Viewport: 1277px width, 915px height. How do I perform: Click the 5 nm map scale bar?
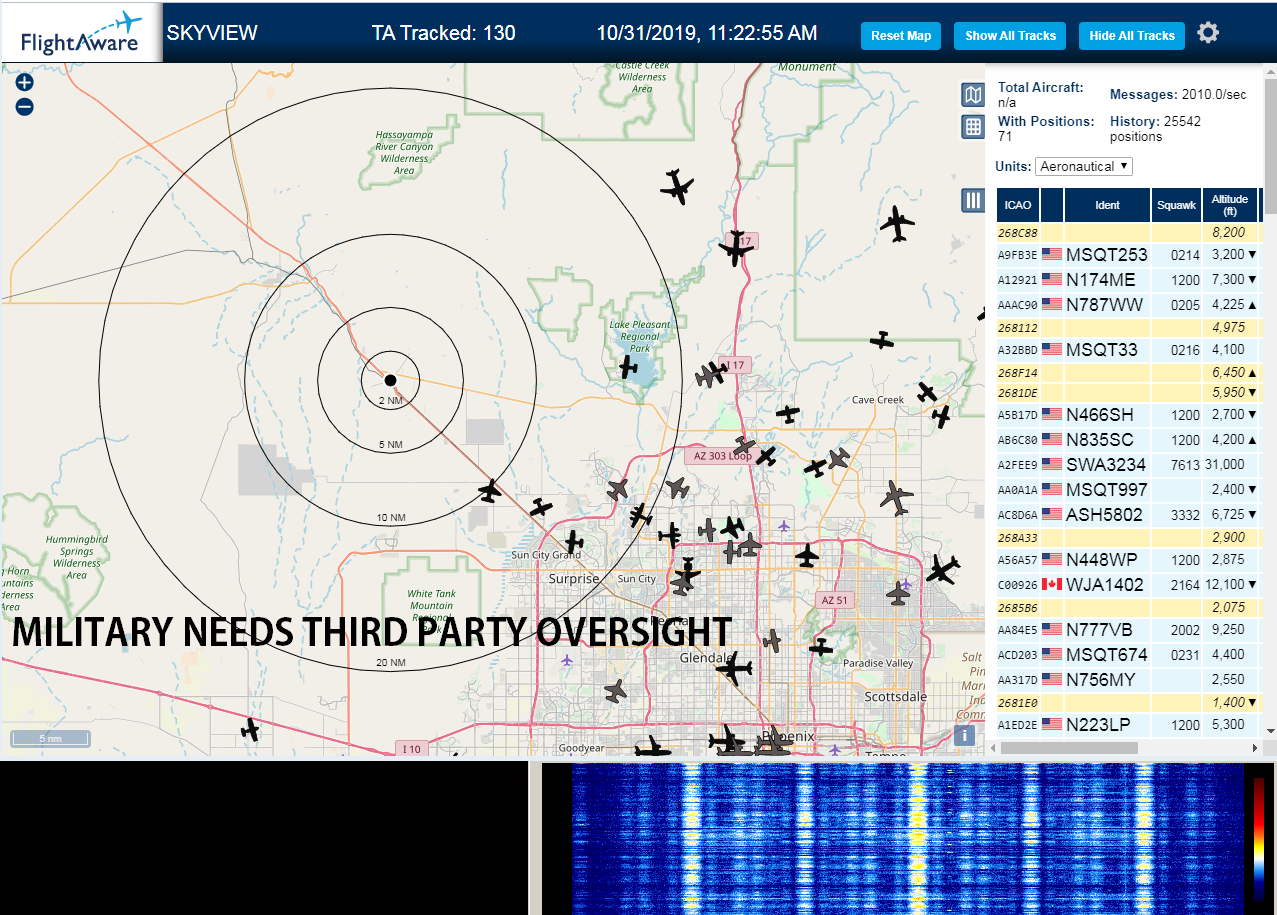(50, 739)
